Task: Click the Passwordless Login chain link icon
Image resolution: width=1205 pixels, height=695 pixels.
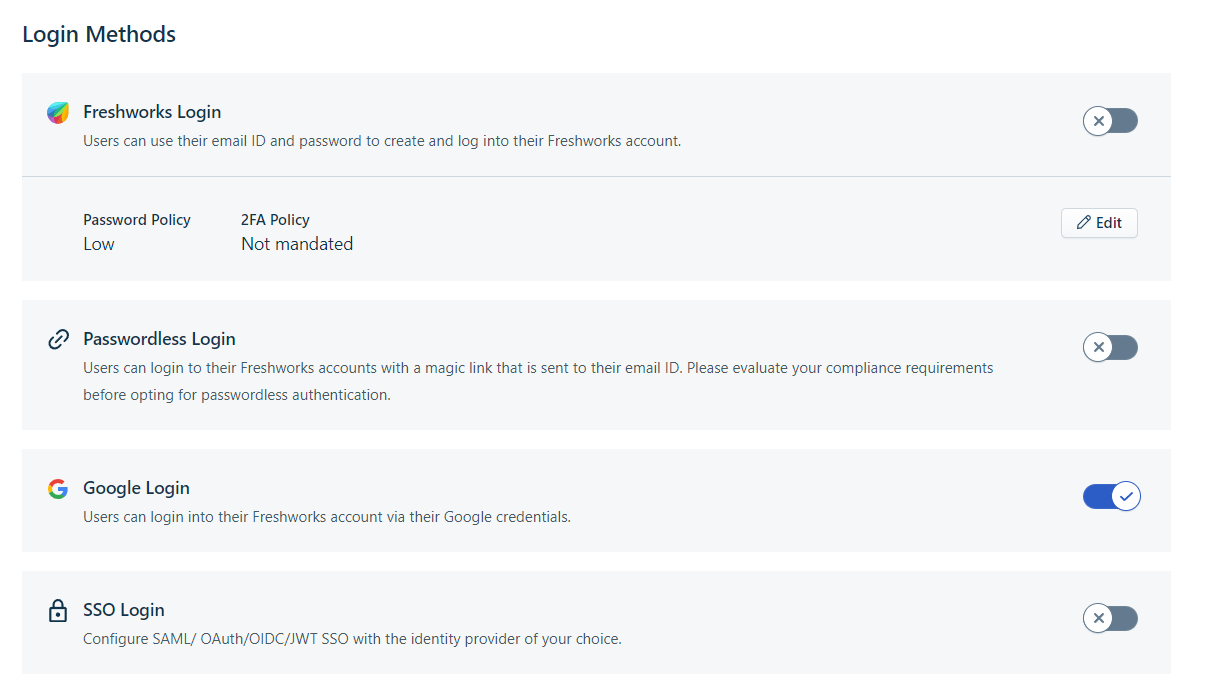Action: pyautogui.click(x=58, y=340)
